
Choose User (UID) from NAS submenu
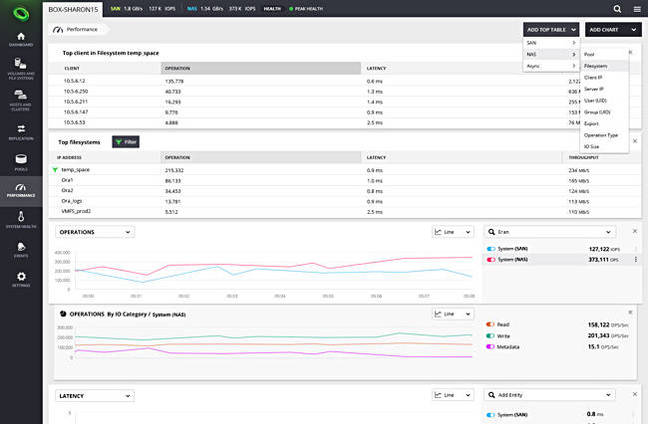click(x=605, y=101)
